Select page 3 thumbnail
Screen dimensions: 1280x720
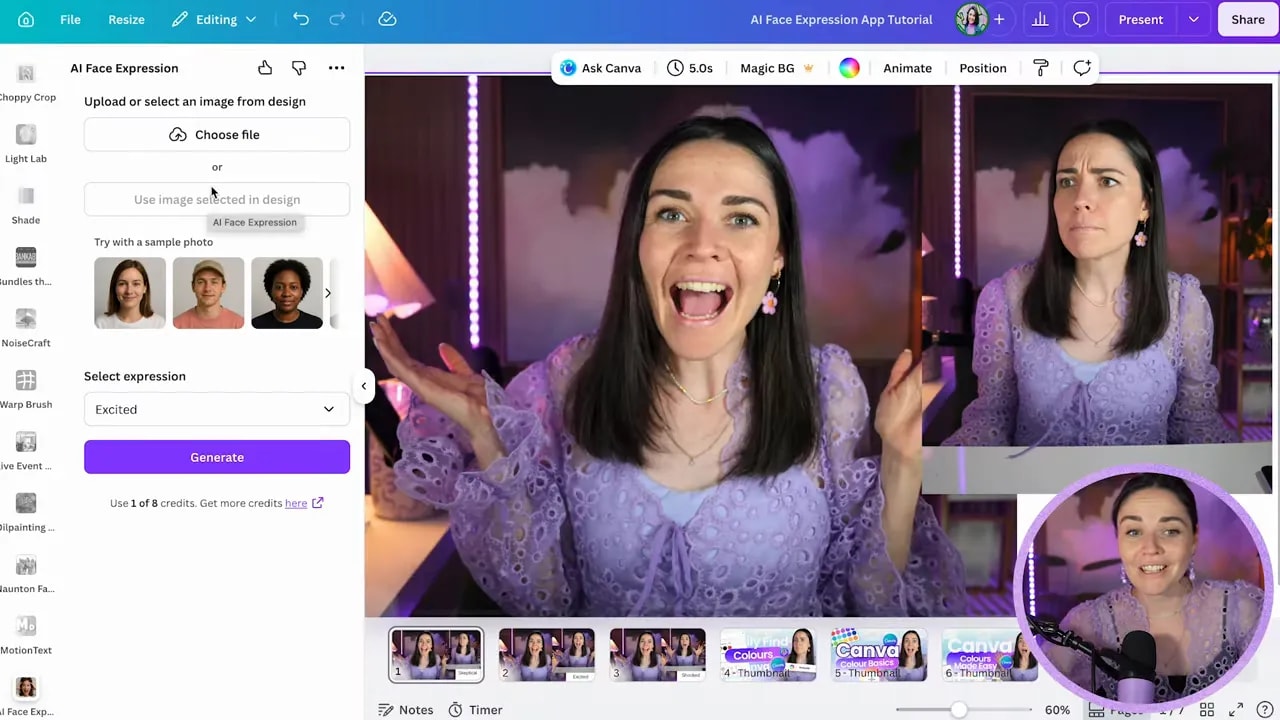pyautogui.click(x=658, y=655)
